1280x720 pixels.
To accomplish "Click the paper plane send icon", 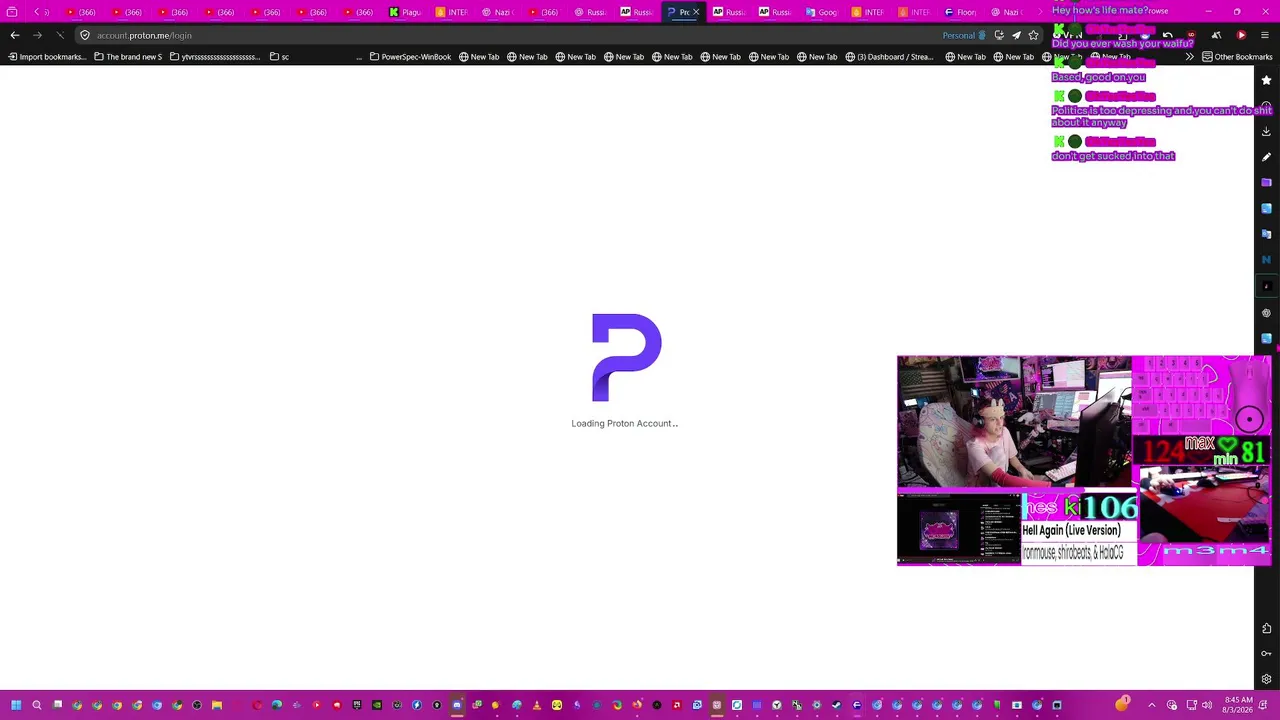I will pos(1016,35).
